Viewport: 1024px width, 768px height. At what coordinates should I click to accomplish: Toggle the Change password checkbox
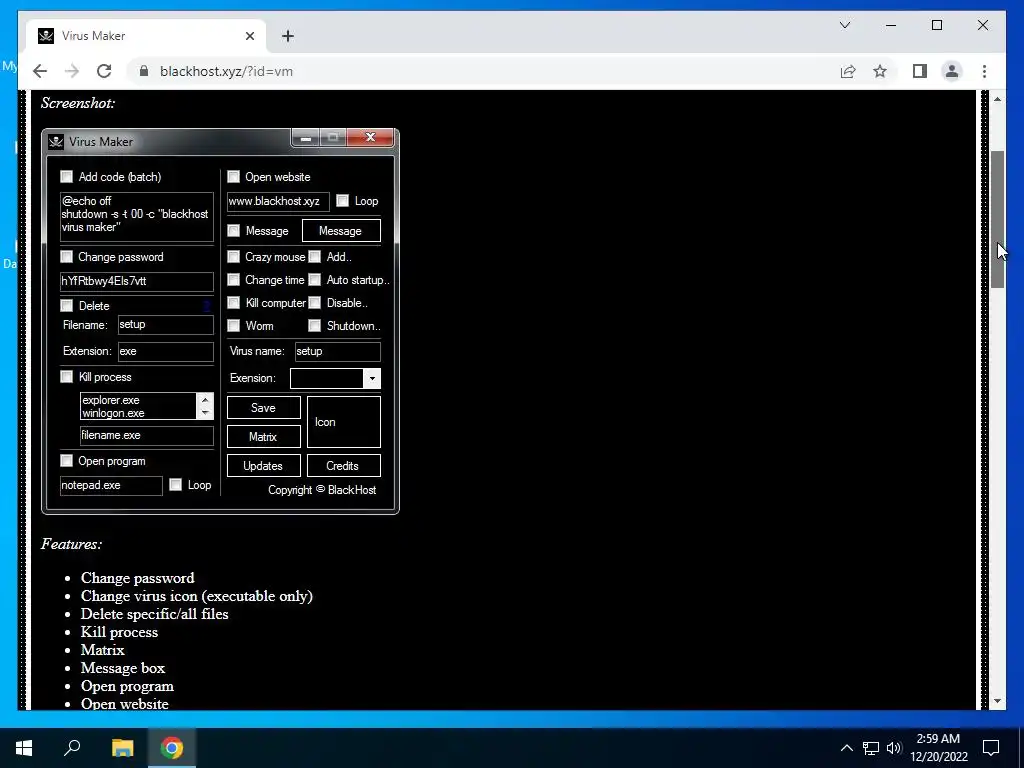coord(67,257)
